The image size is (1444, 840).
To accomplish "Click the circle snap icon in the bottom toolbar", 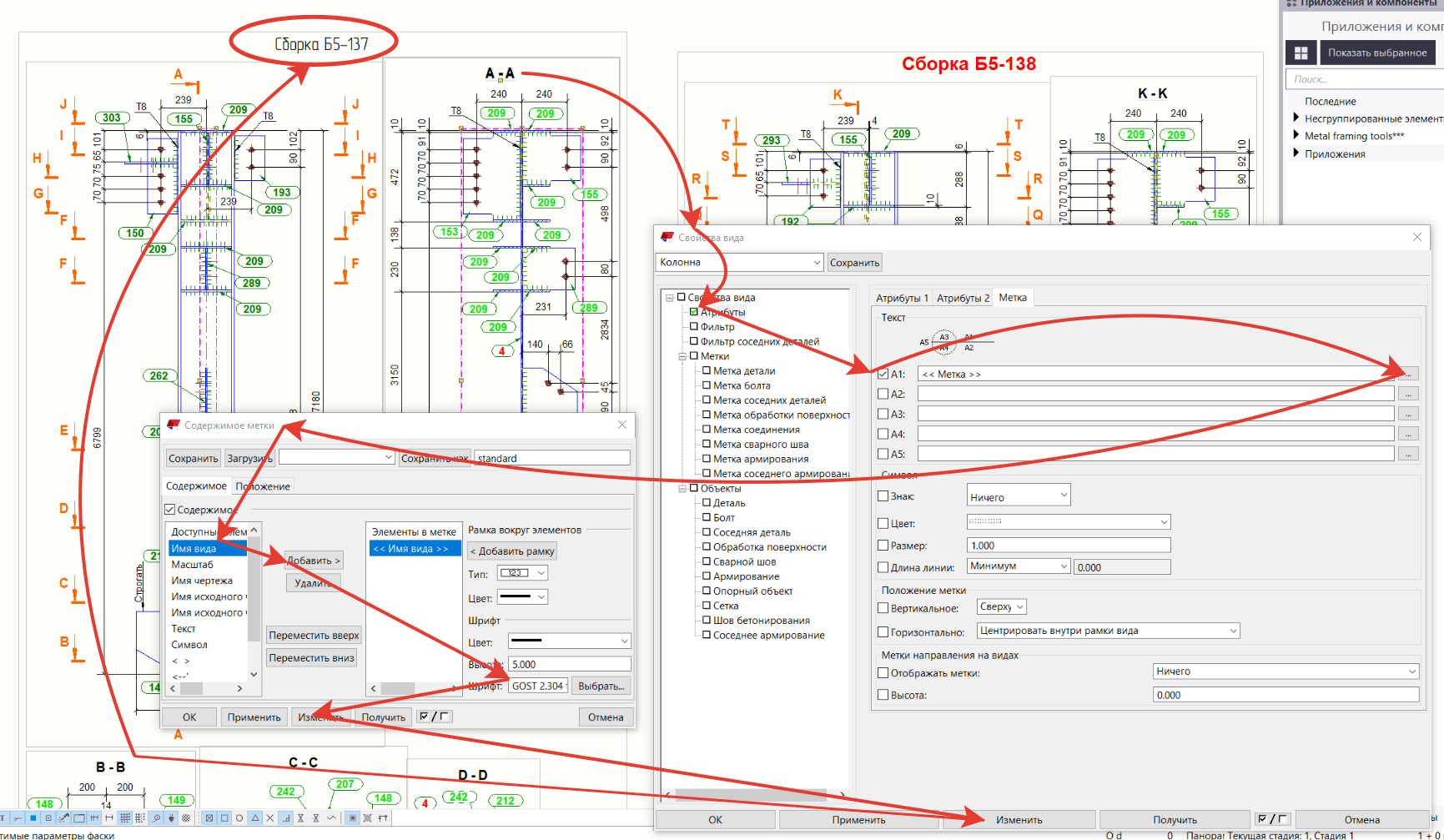I will pos(239,818).
